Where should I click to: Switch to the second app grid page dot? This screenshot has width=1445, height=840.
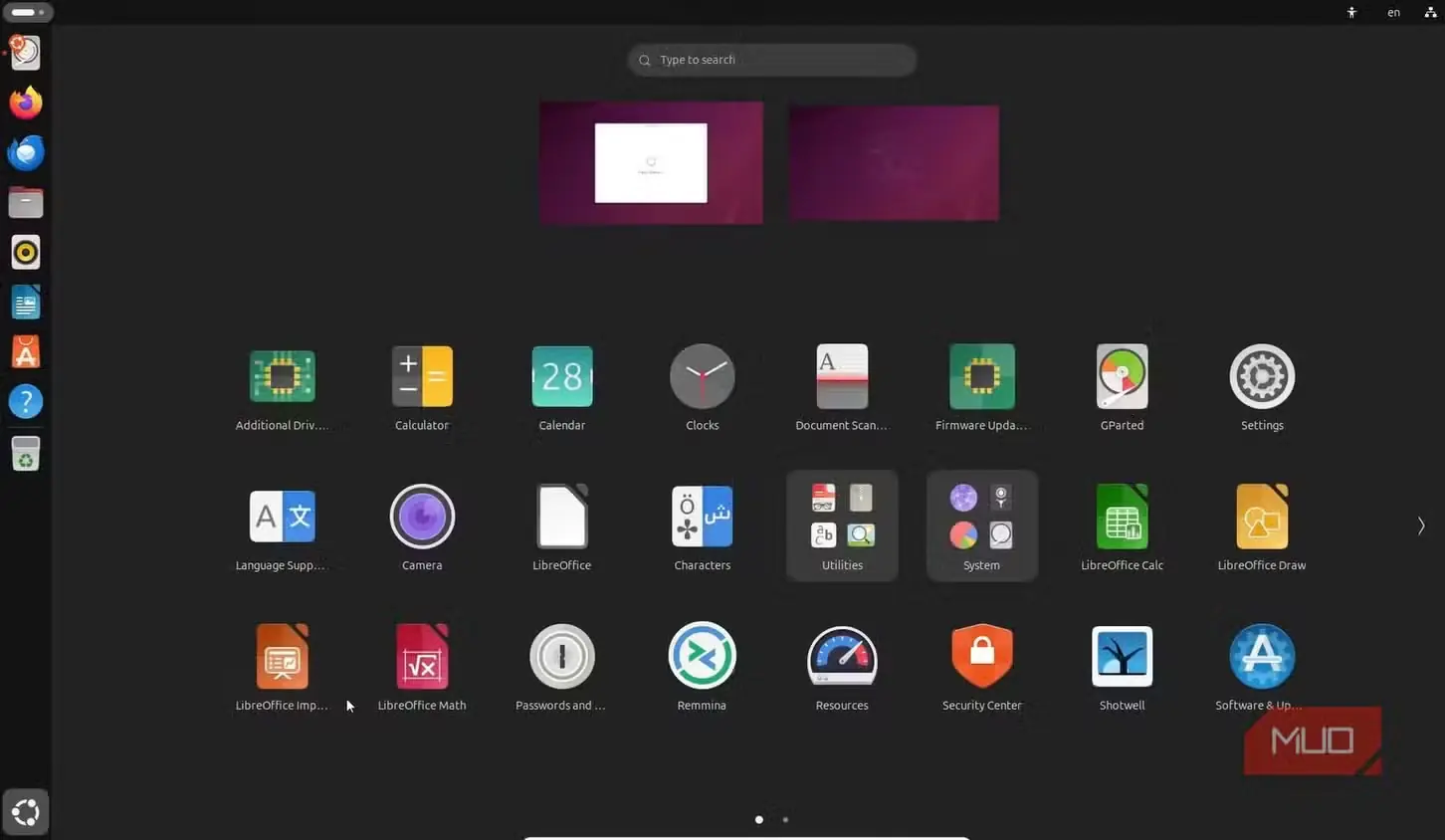pos(786,819)
